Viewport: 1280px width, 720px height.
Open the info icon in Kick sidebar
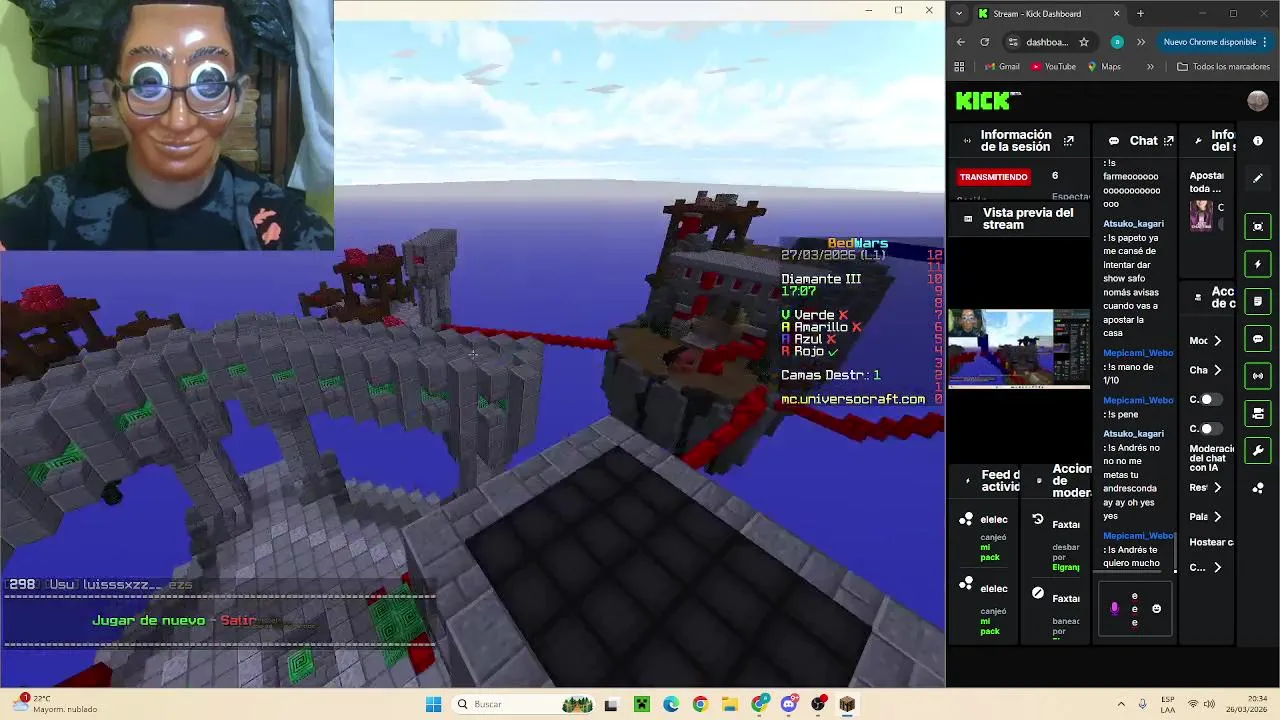point(1258,141)
